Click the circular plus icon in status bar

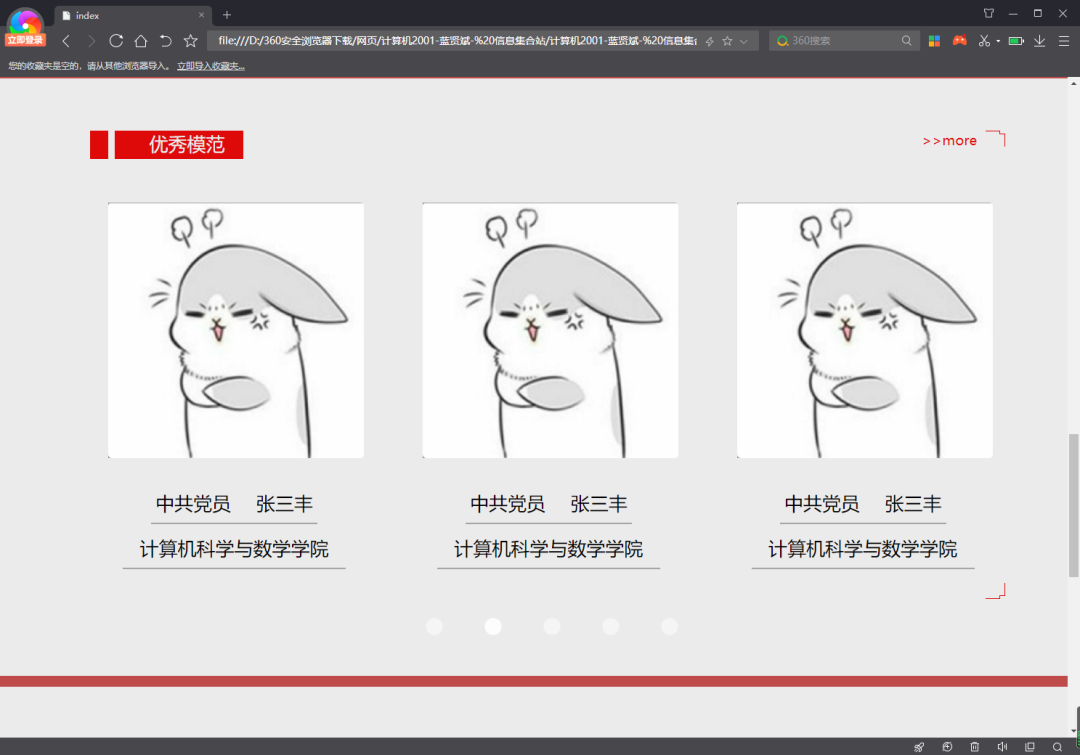point(947,747)
